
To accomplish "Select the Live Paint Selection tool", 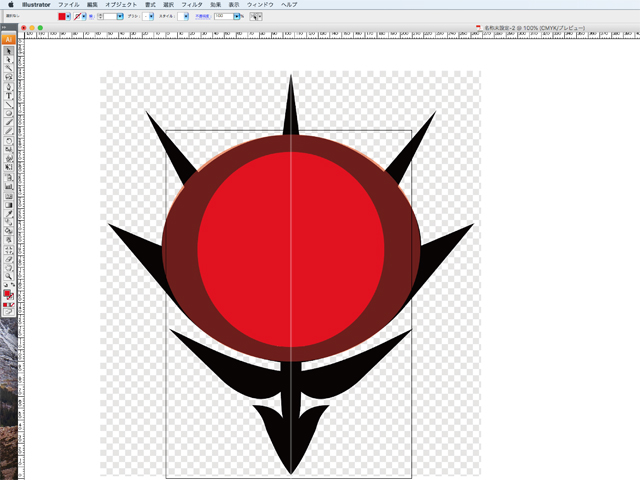I will [x=9, y=240].
